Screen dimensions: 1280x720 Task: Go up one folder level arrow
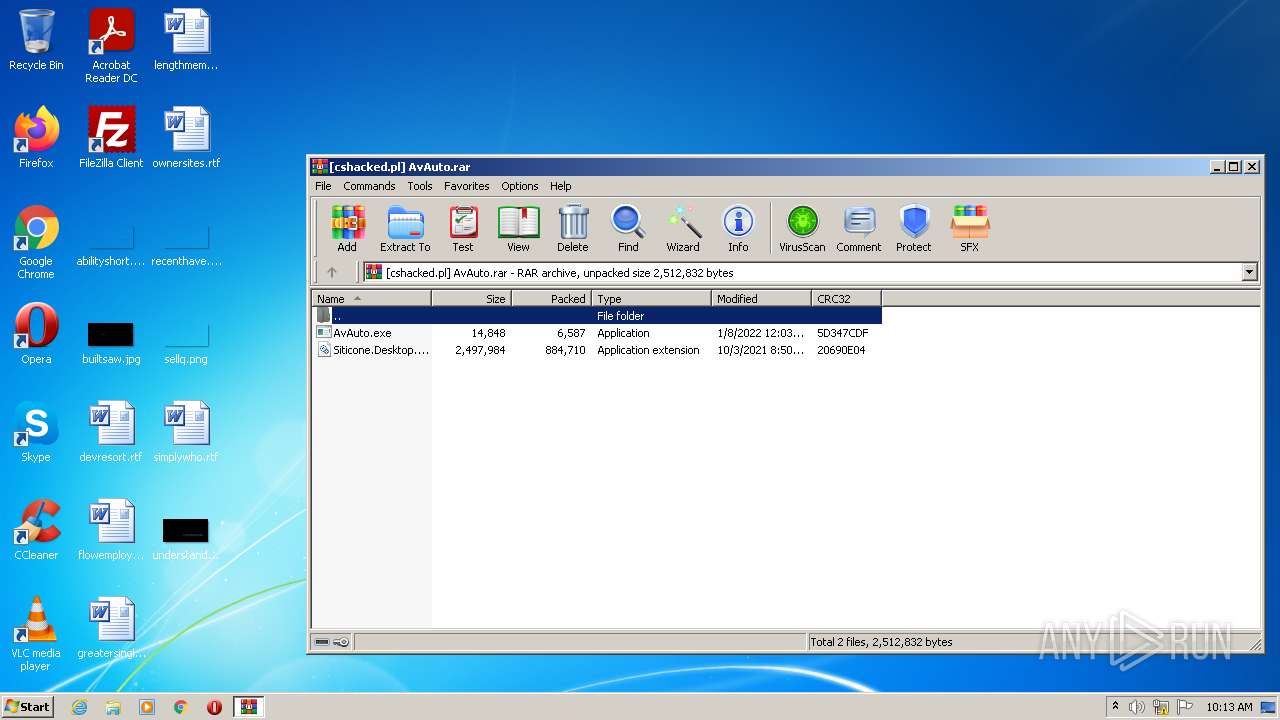pyautogui.click(x=332, y=272)
